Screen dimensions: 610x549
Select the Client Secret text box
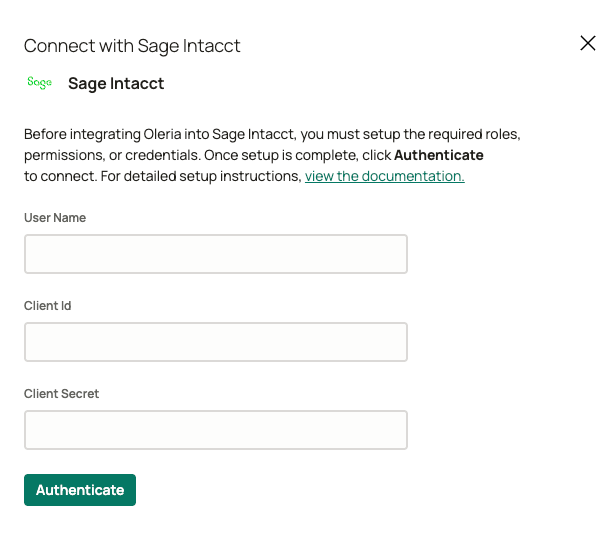(216, 430)
